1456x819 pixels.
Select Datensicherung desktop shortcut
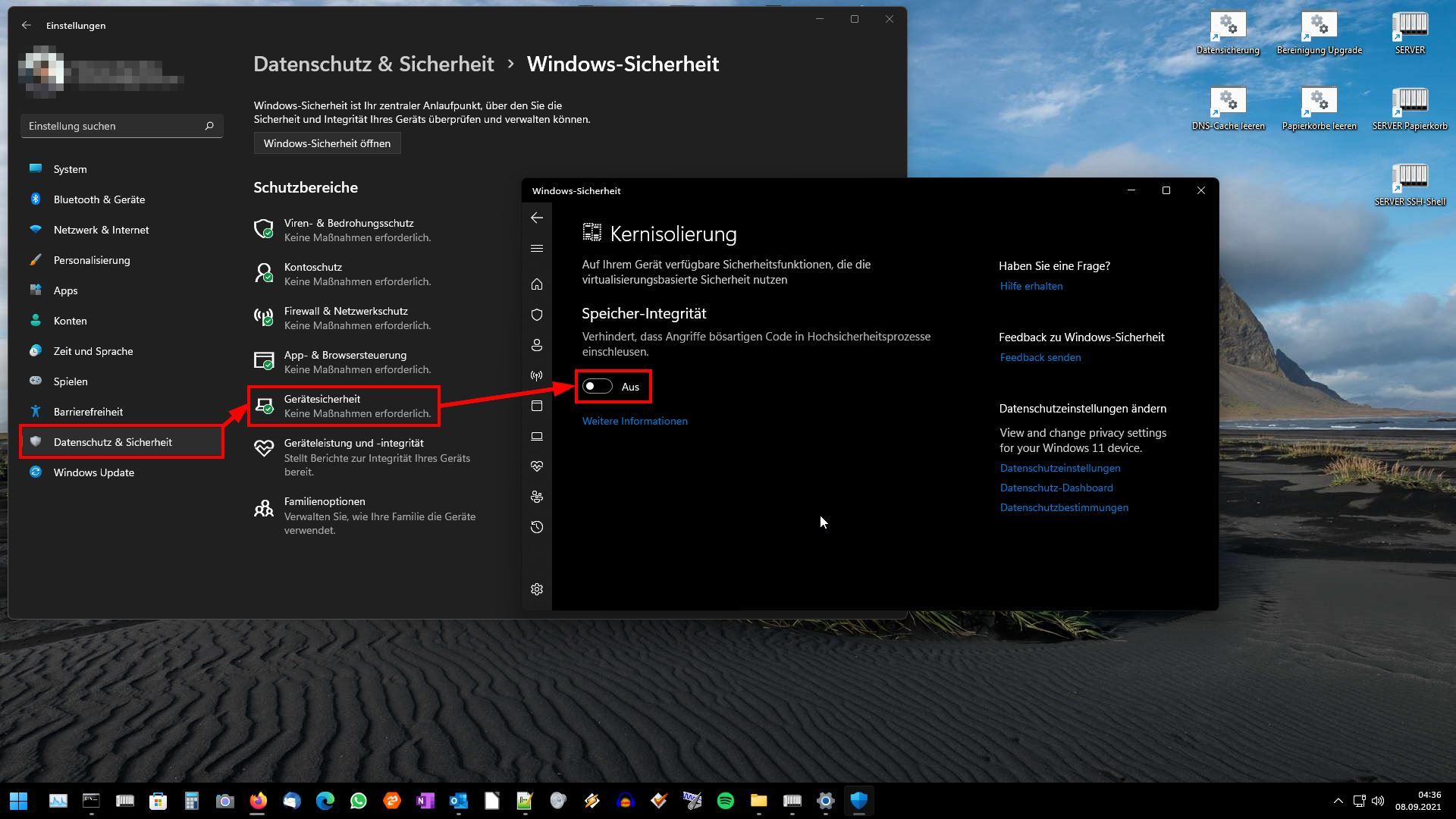pyautogui.click(x=1228, y=33)
